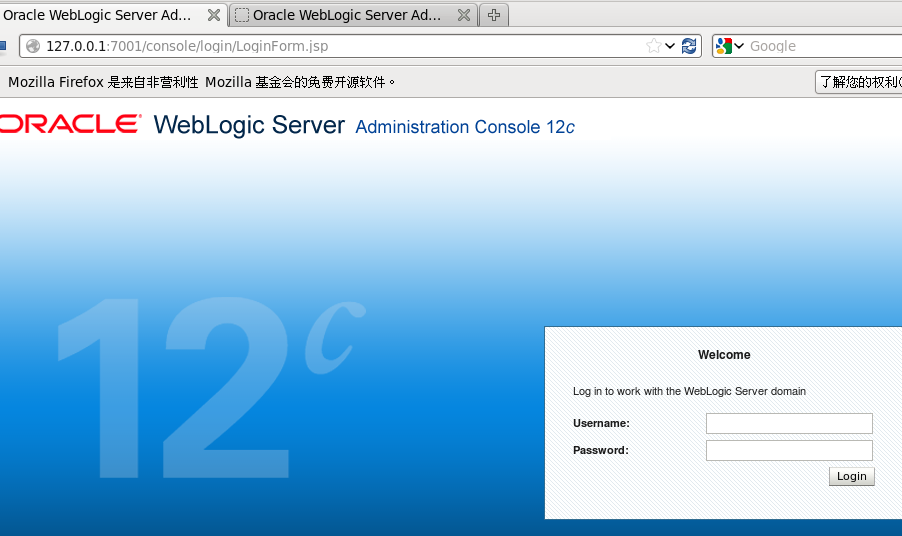Click the Welcome heading in login box
Viewport: 902px width, 536px height.
click(724, 355)
